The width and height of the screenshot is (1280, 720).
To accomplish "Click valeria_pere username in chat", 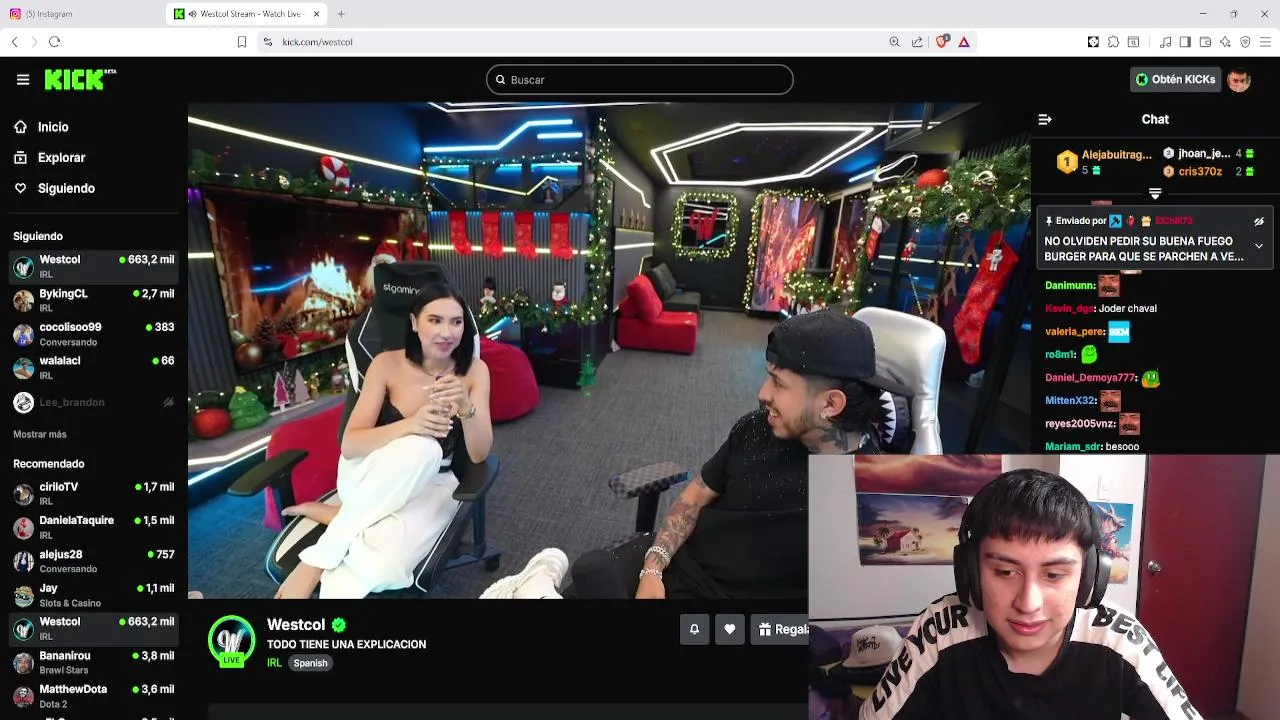I will coord(1075,332).
